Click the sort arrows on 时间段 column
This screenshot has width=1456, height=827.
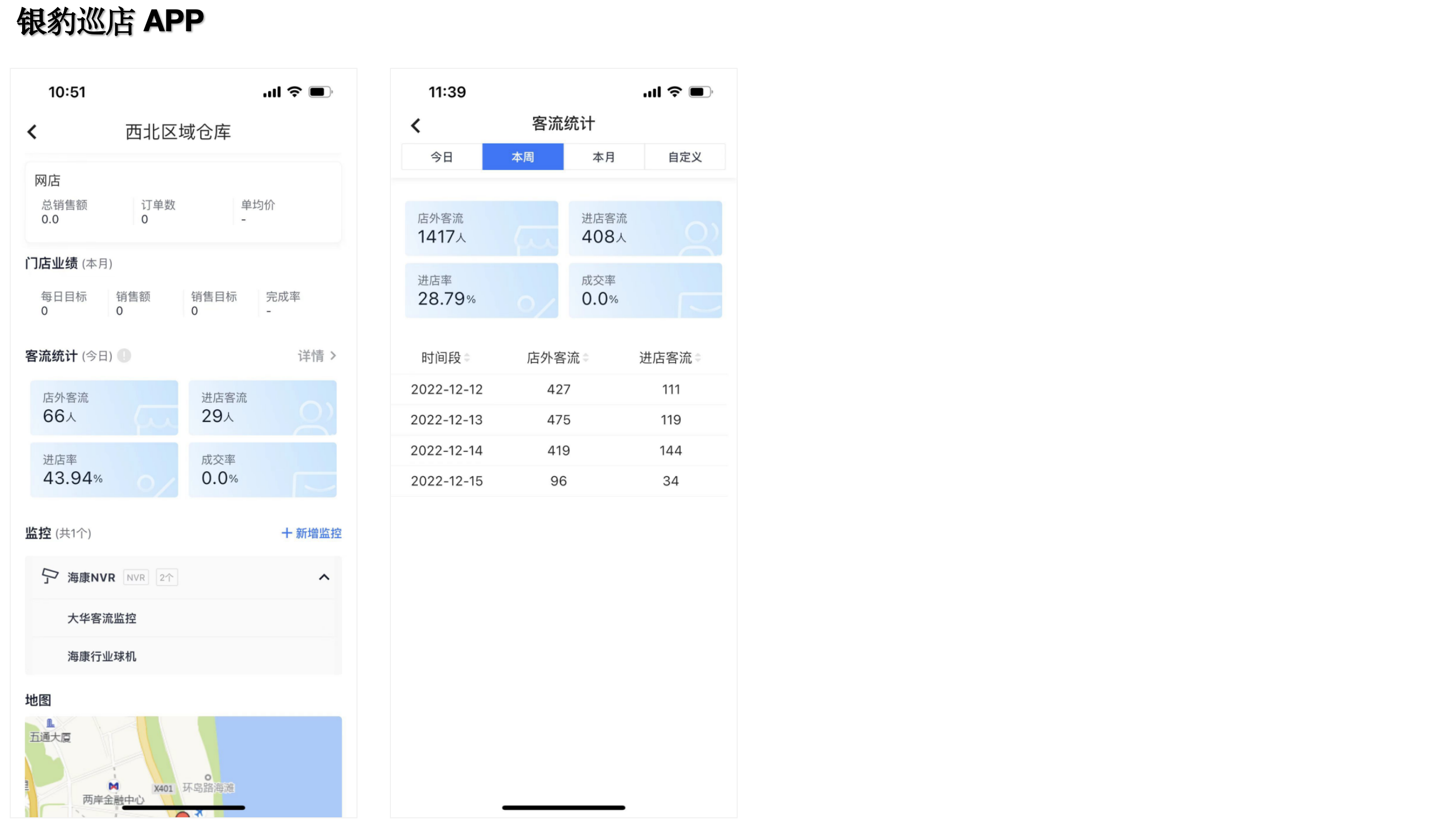click(x=467, y=358)
